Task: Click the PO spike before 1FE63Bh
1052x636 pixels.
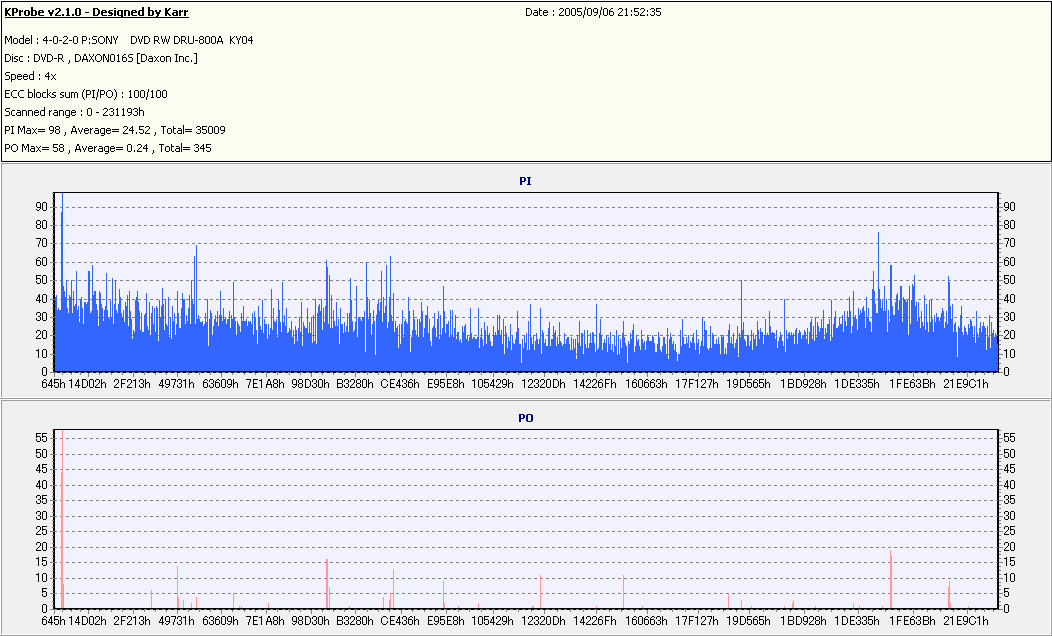Action: tap(890, 580)
